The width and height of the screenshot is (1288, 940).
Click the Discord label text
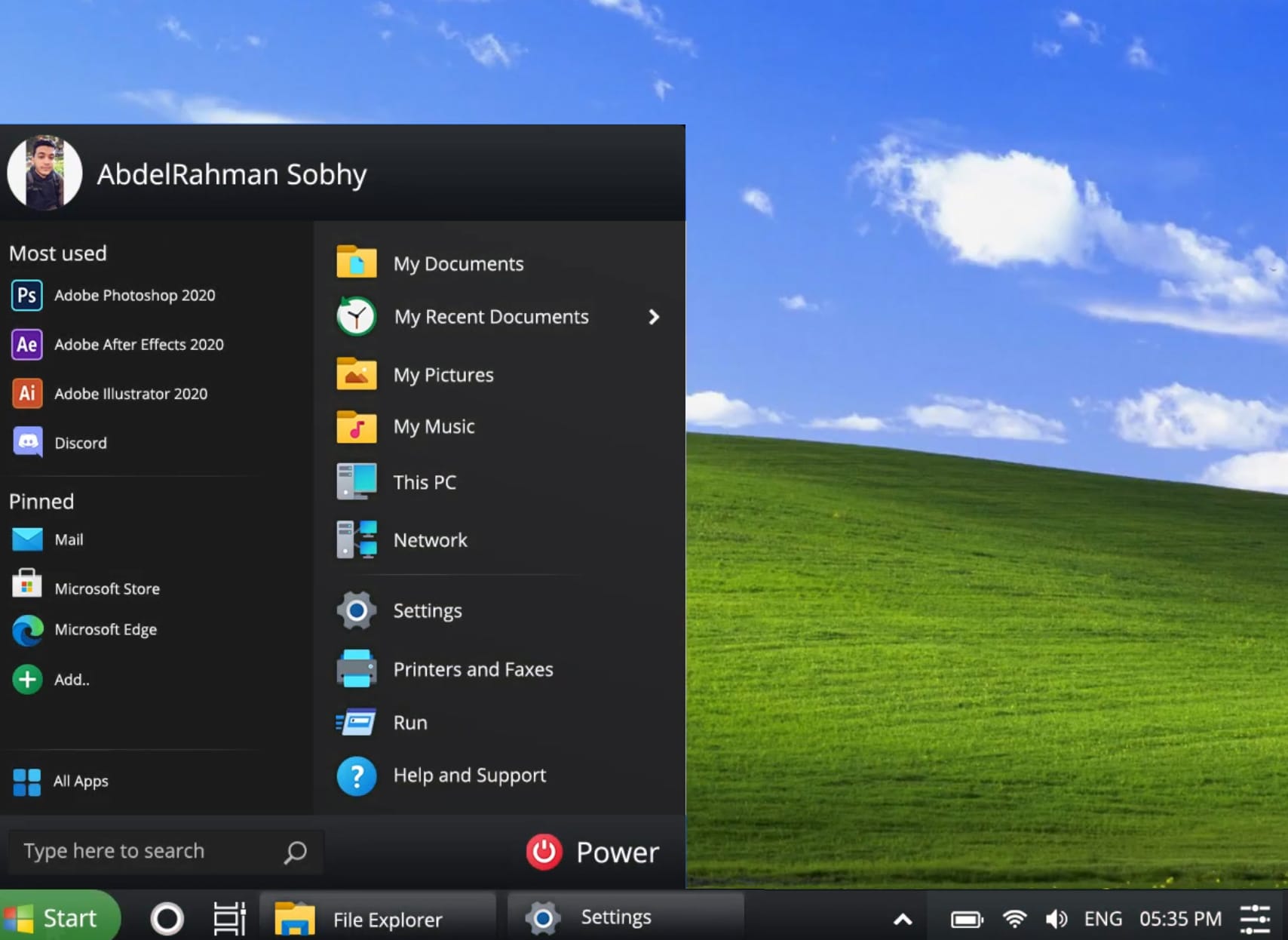tap(81, 443)
